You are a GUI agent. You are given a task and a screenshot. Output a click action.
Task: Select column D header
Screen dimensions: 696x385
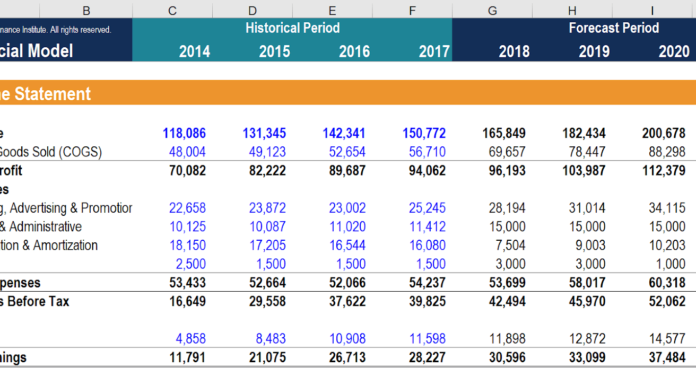pos(252,10)
